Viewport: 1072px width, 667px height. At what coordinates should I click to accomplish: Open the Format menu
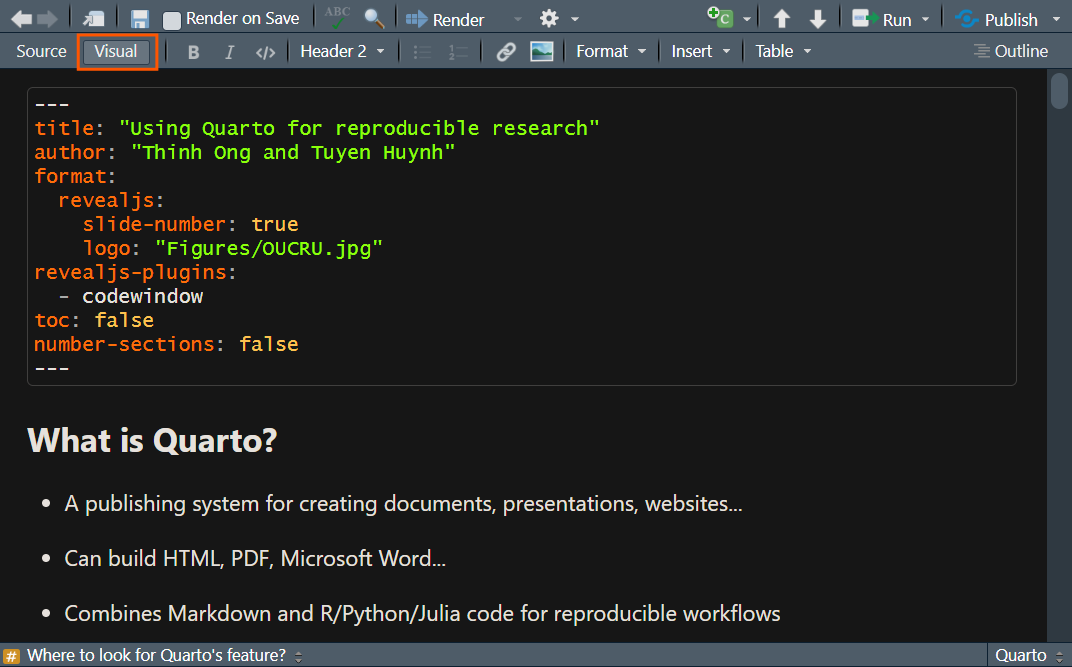(x=611, y=51)
